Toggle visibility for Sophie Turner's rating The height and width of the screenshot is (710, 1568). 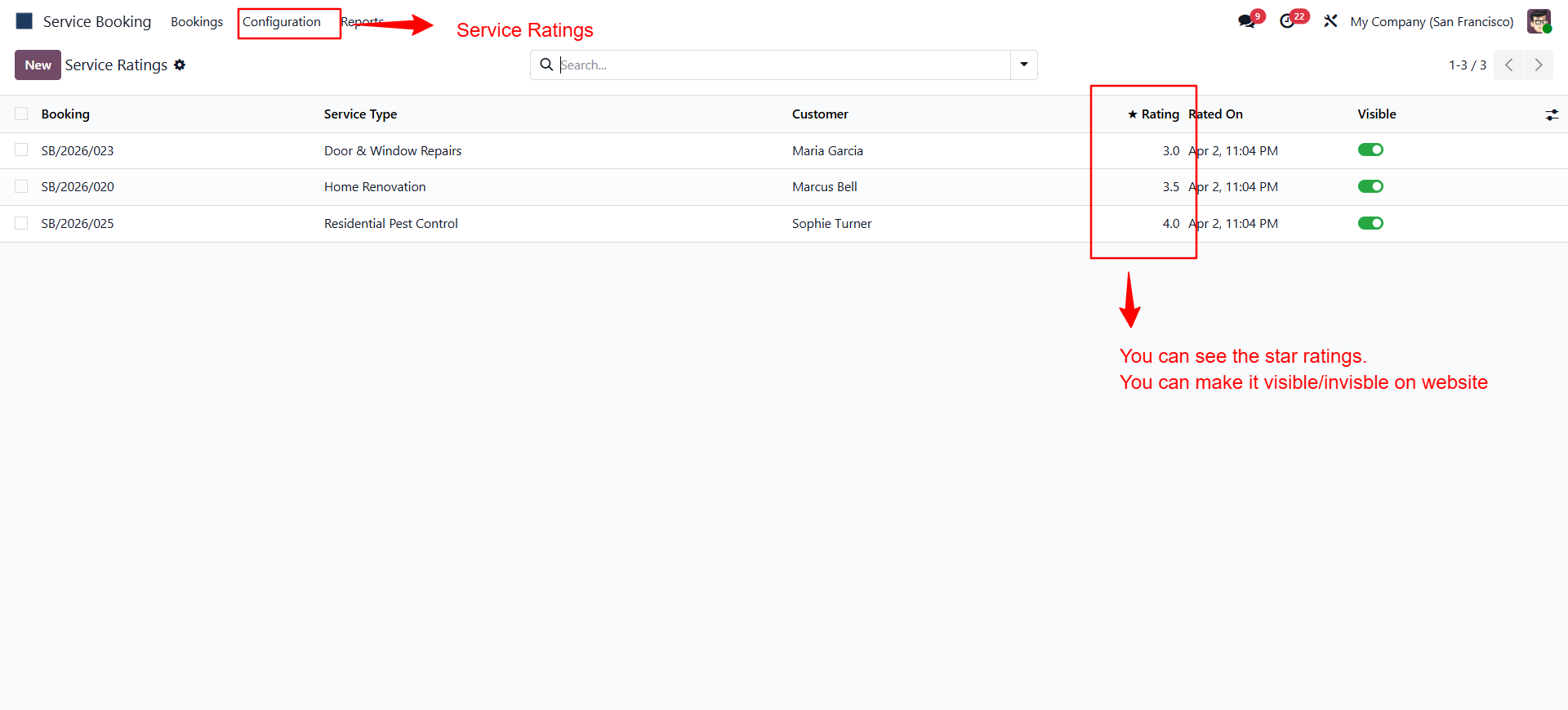[1370, 223]
